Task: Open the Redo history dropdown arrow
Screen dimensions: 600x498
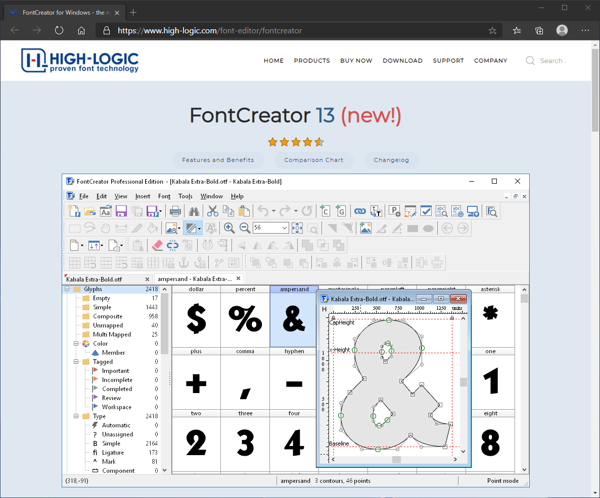Action: click(296, 211)
